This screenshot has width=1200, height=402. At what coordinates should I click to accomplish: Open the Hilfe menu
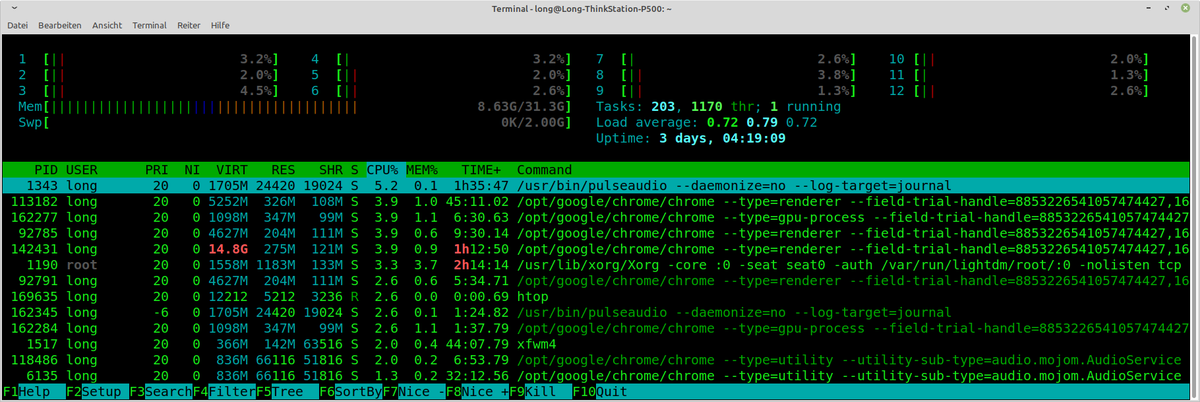(220, 24)
